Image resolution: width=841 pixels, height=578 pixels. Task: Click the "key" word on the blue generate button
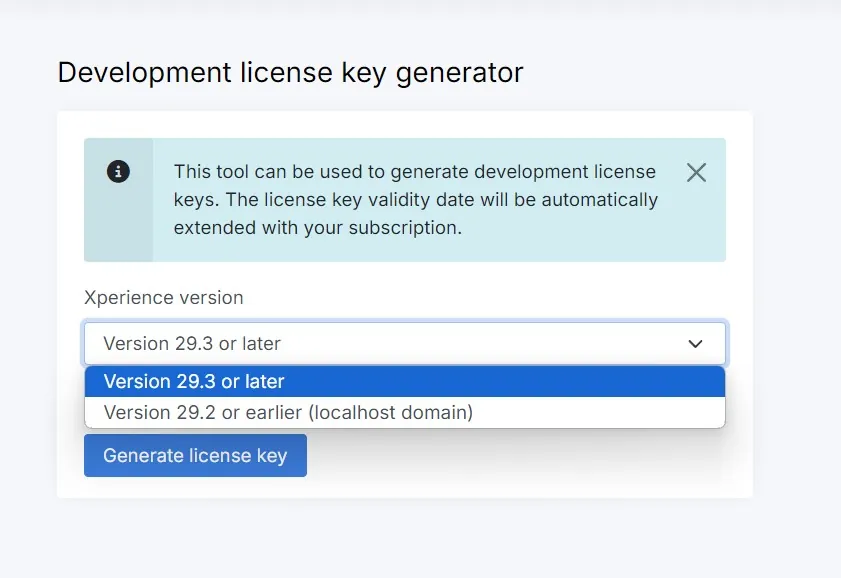pyautogui.click(x=272, y=456)
